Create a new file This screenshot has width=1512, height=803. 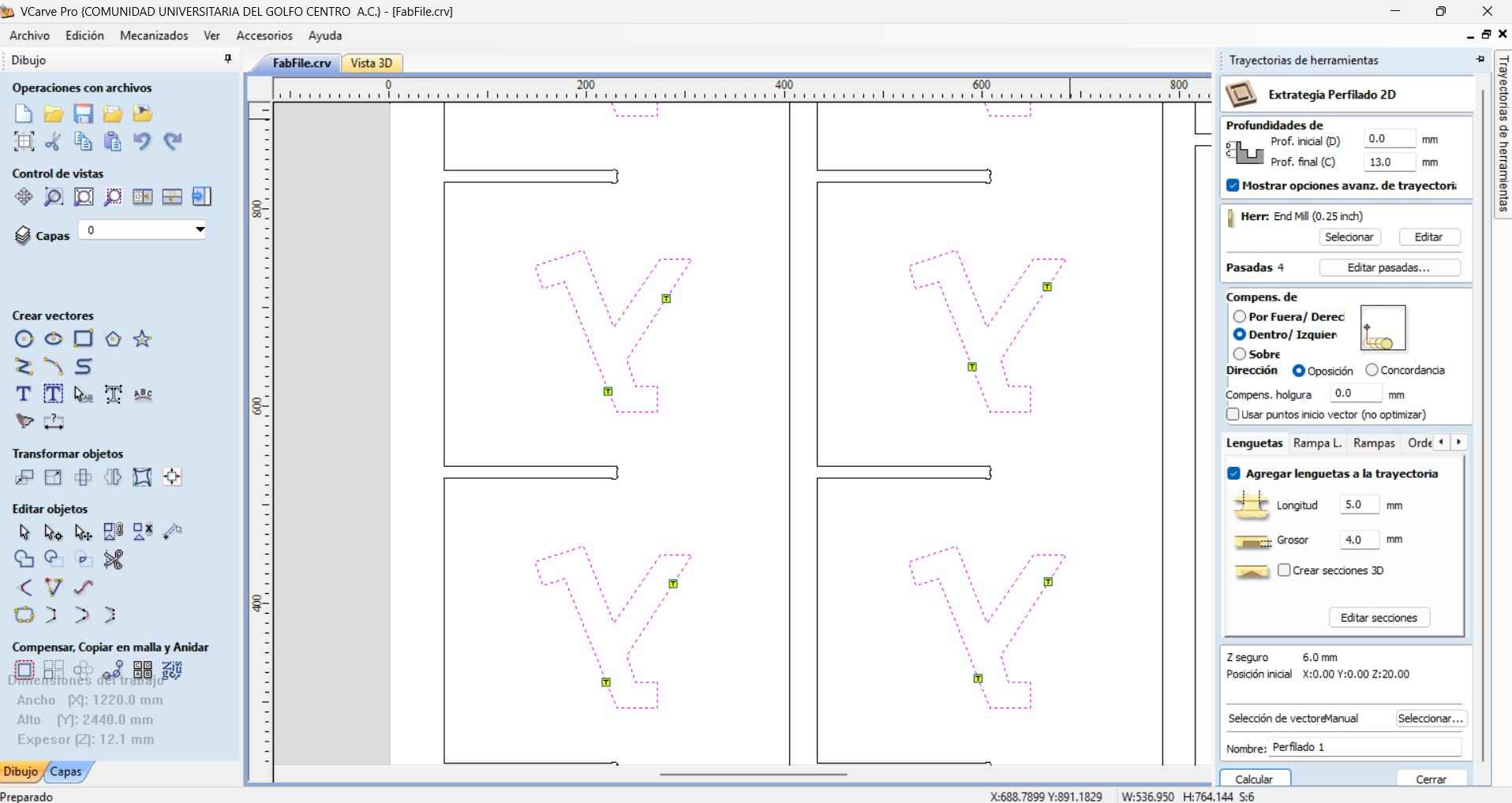click(x=24, y=114)
